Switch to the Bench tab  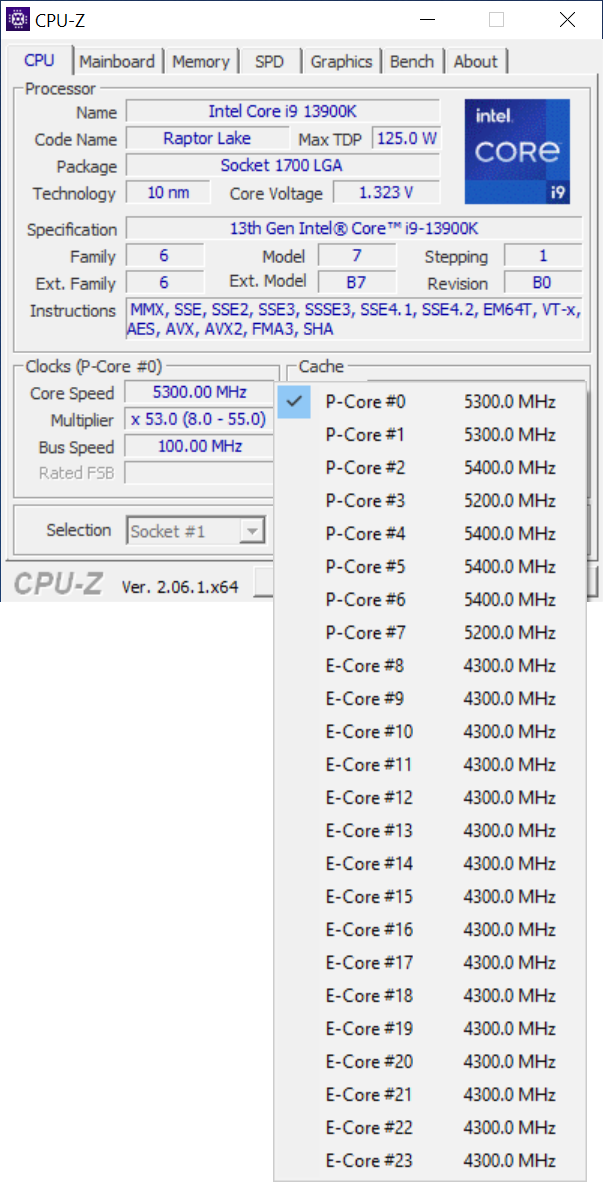(x=412, y=61)
